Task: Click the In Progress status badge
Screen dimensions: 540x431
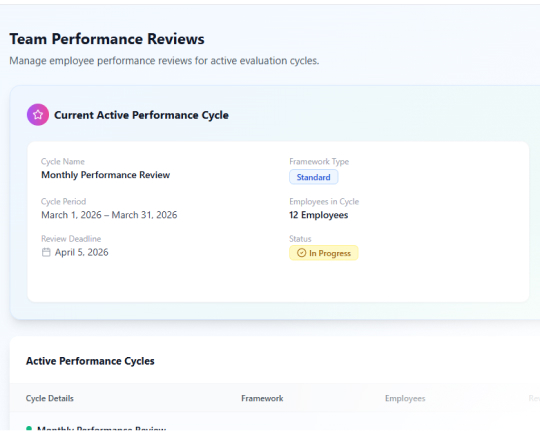Action: 323,253
